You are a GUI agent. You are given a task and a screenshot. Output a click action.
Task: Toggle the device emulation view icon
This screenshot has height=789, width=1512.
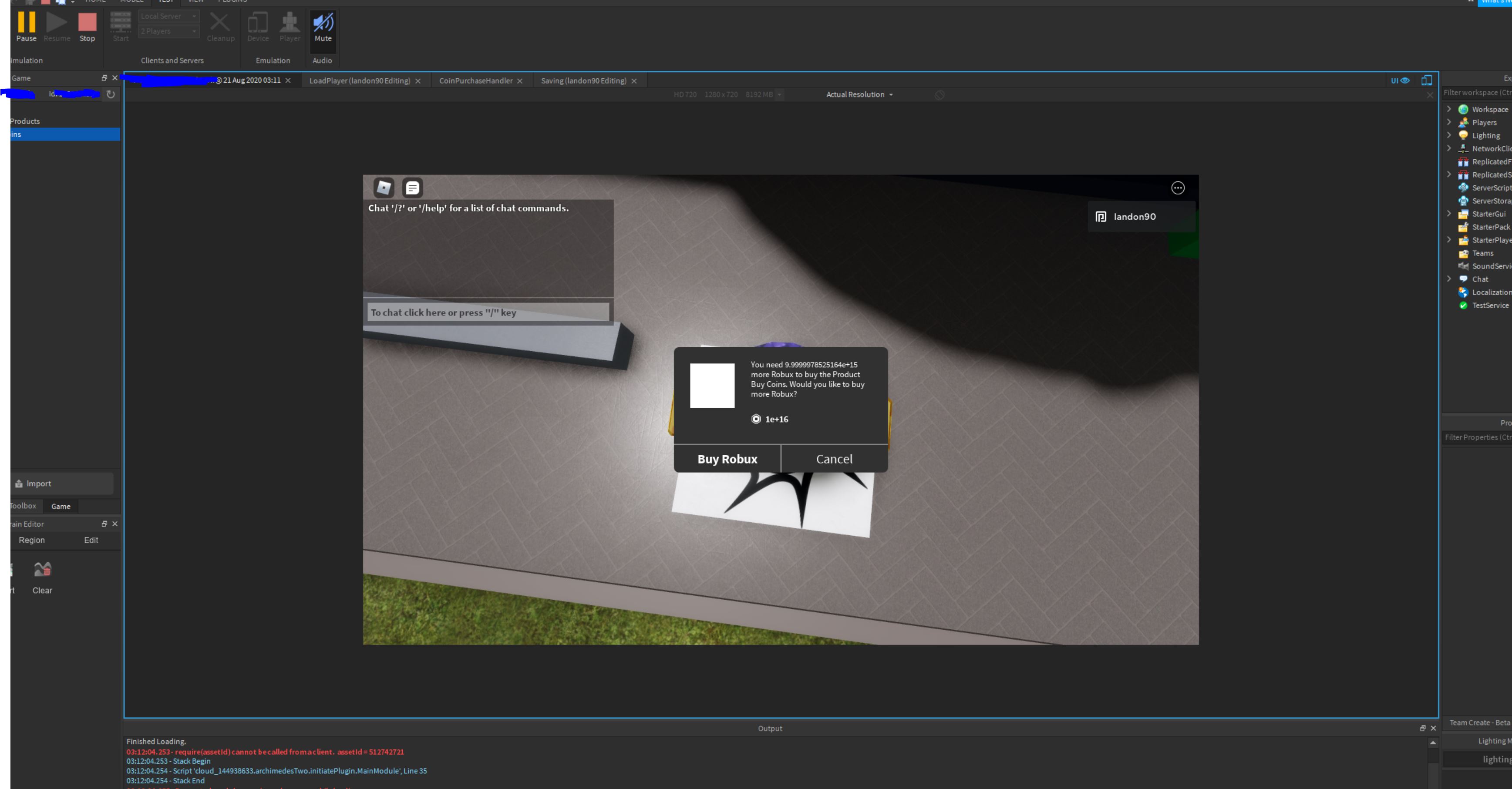click(1427, 81)
